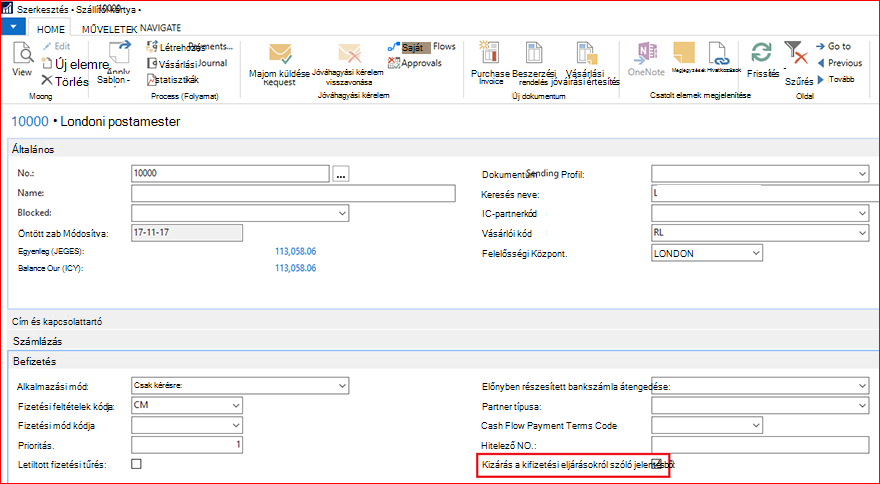The height and width of the screenshot is (484, 880).
Task: Open Dokumentum Sending Profil dropdown
Action: (x=863, y=174)
